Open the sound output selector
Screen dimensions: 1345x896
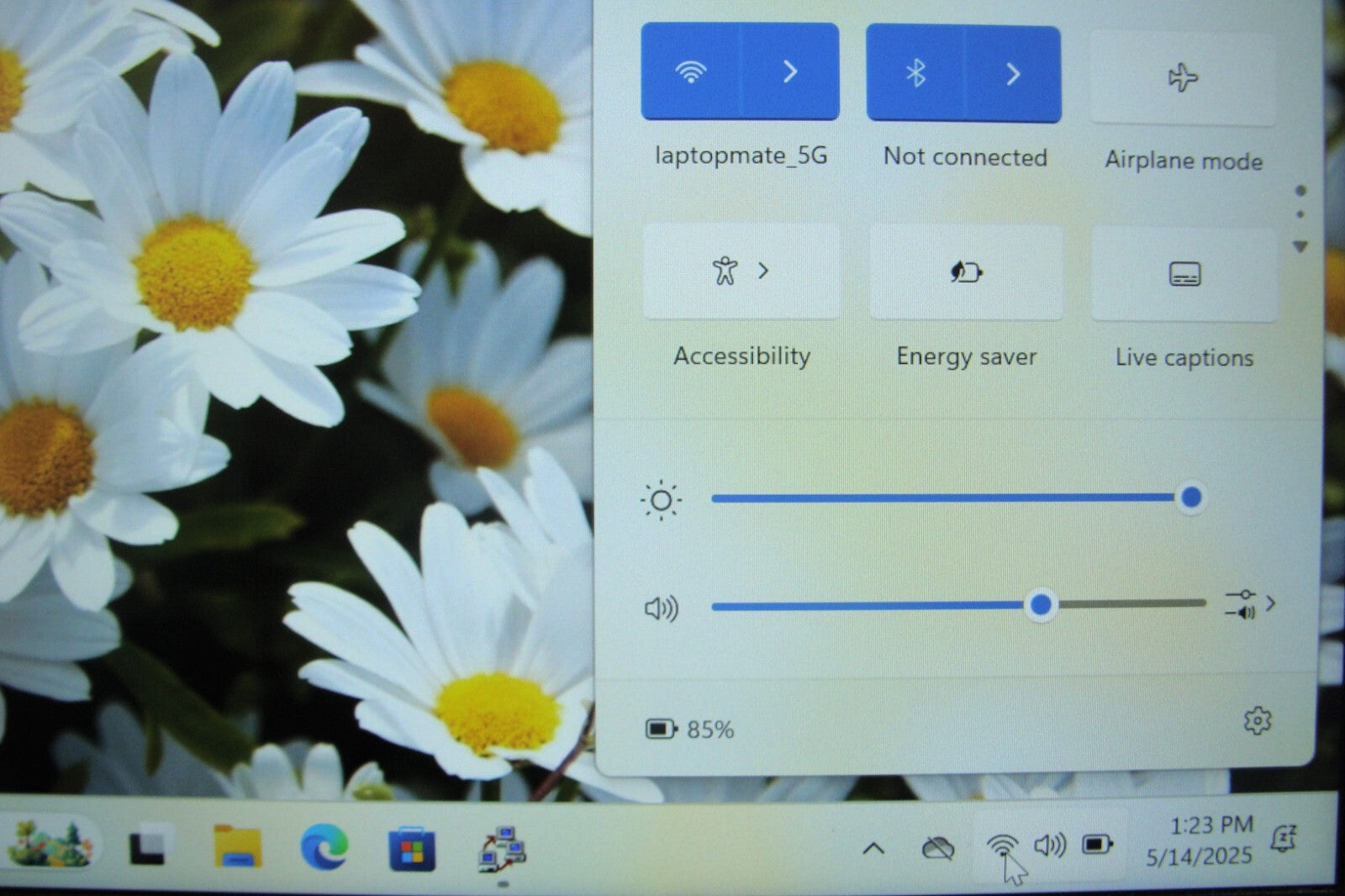point(1250,603)
